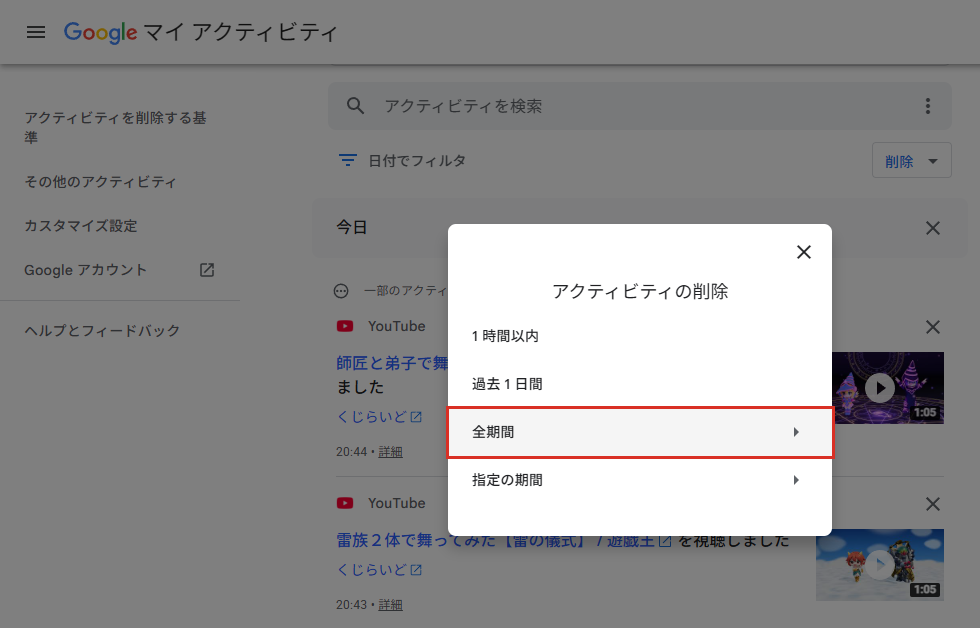
Task: Open the 師匠と弟子で舞 video title link
Action: click(392, 363)
